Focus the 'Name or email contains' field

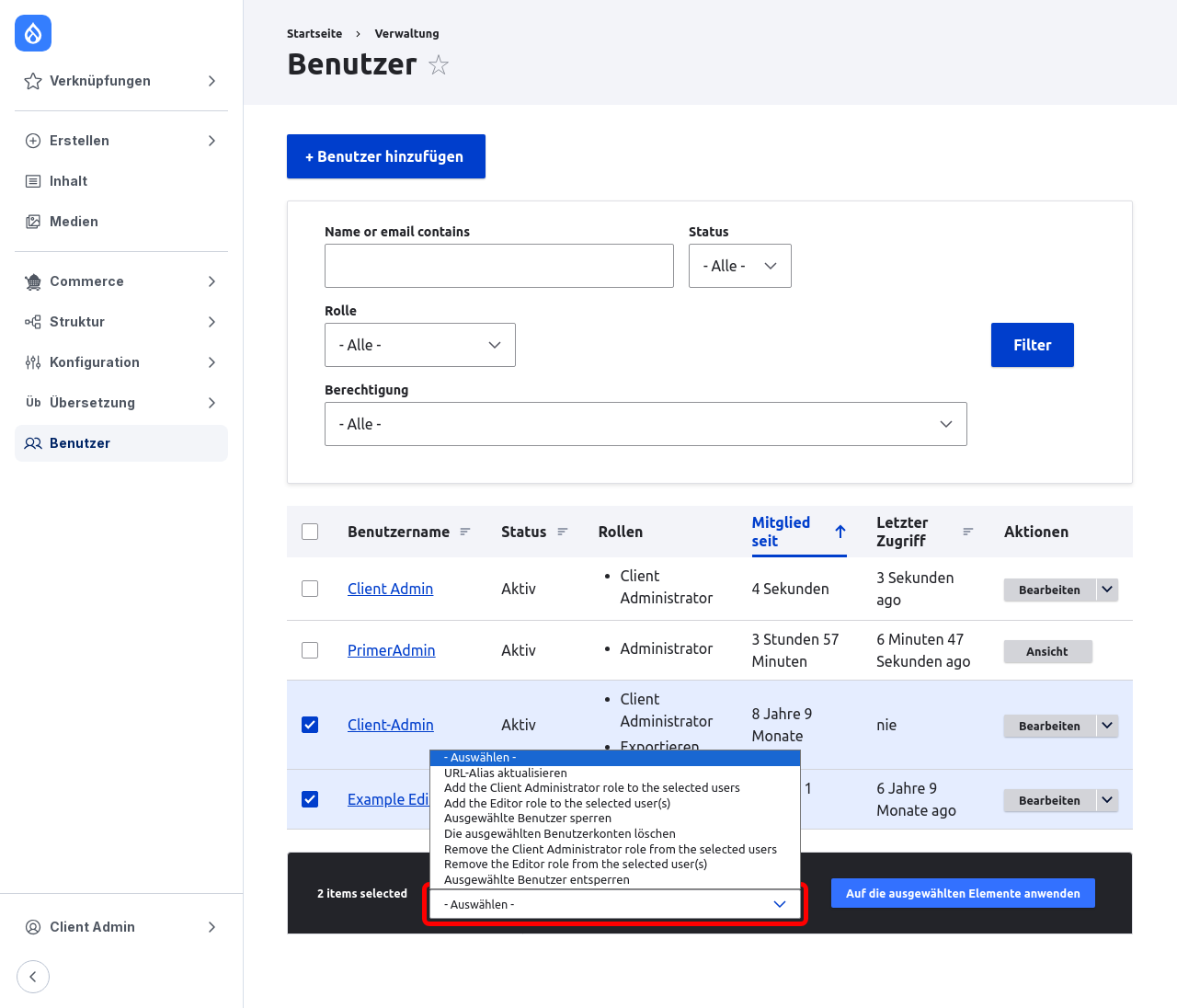[499, 266]
